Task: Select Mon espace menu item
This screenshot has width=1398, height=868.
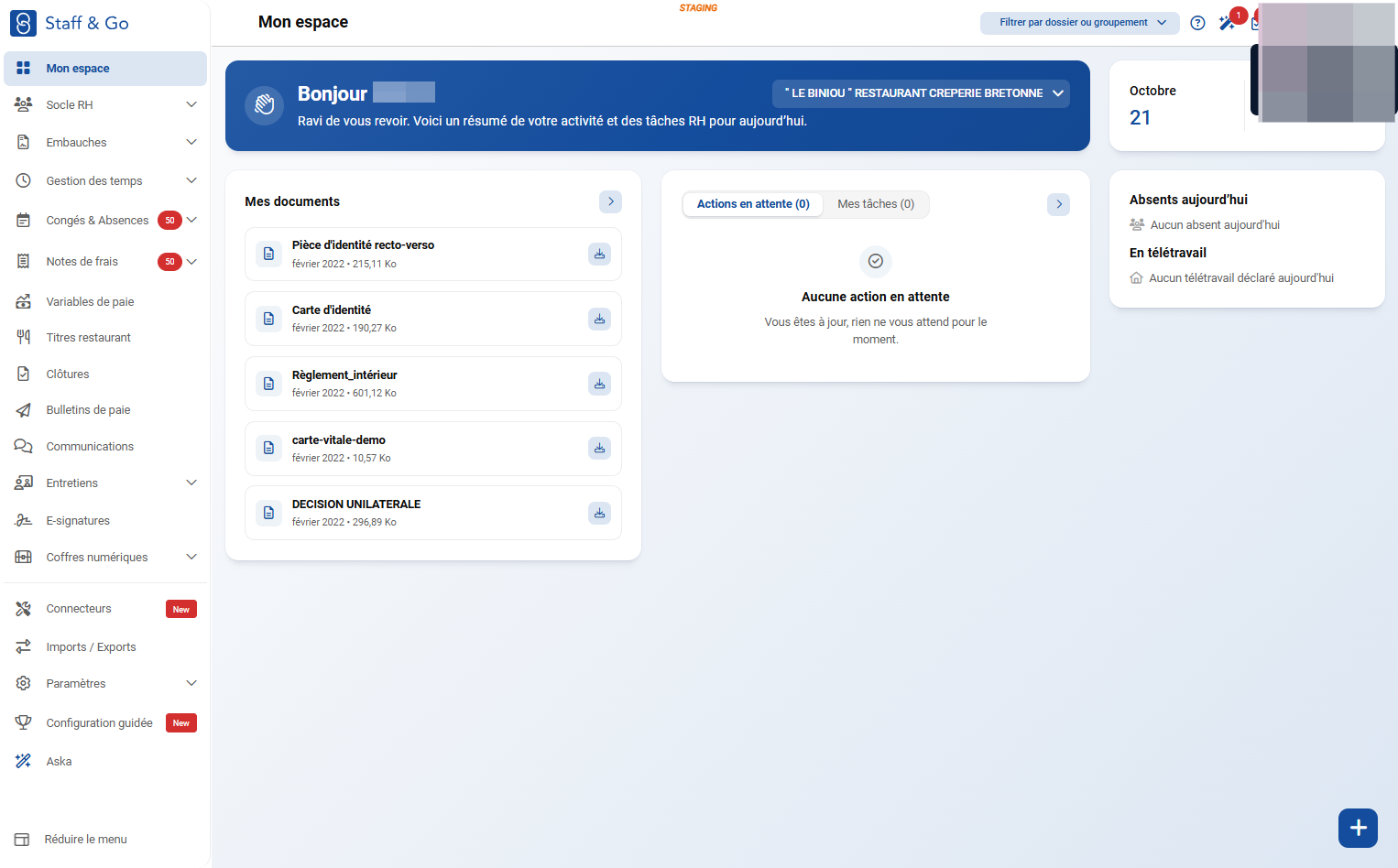Action: pos(105,69)
